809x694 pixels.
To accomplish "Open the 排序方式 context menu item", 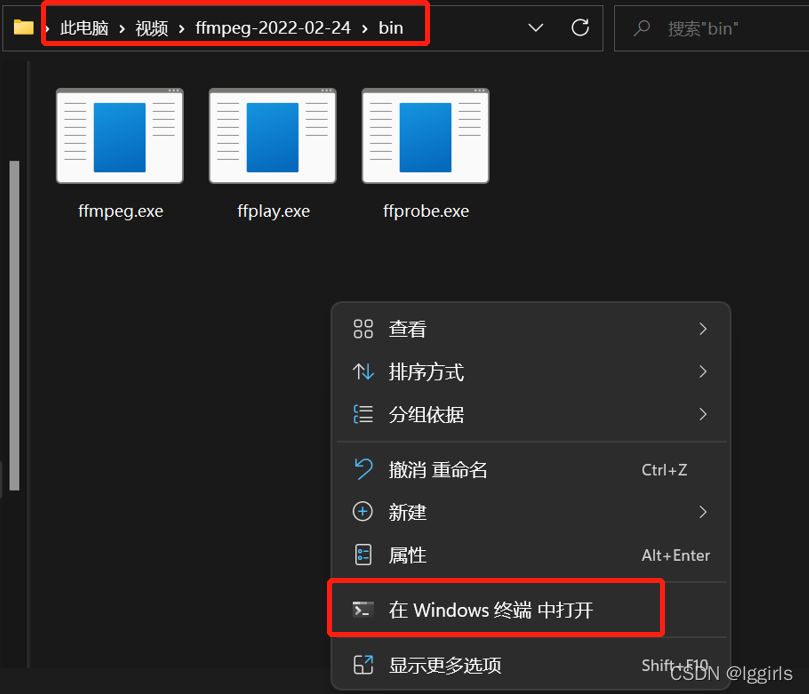I will [x=531, y=372].
